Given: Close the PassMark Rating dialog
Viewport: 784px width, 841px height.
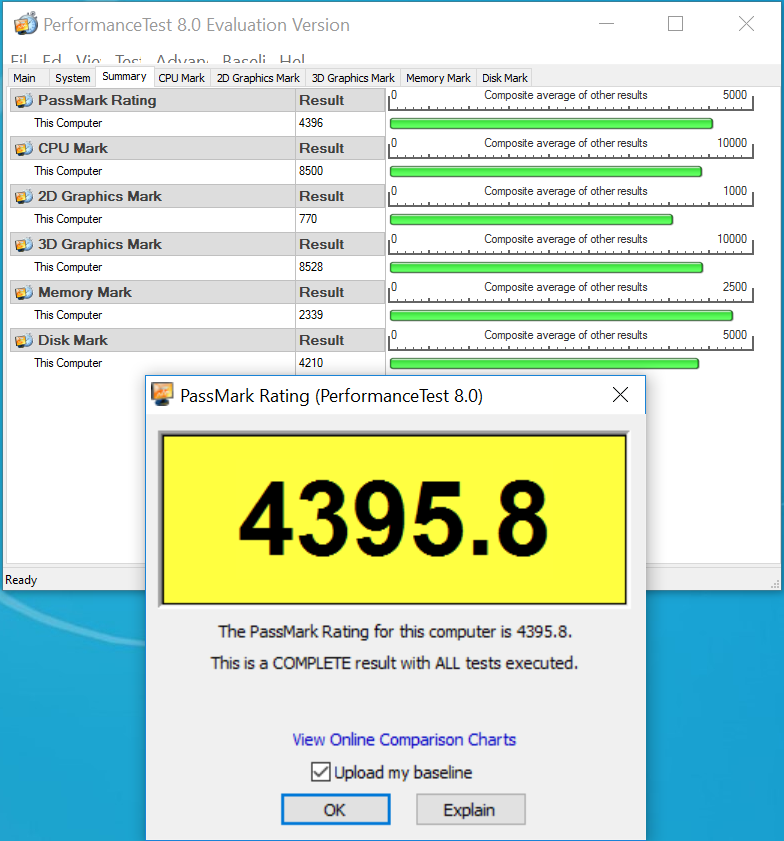Looking at the screenshot, I should coord(620,395).
